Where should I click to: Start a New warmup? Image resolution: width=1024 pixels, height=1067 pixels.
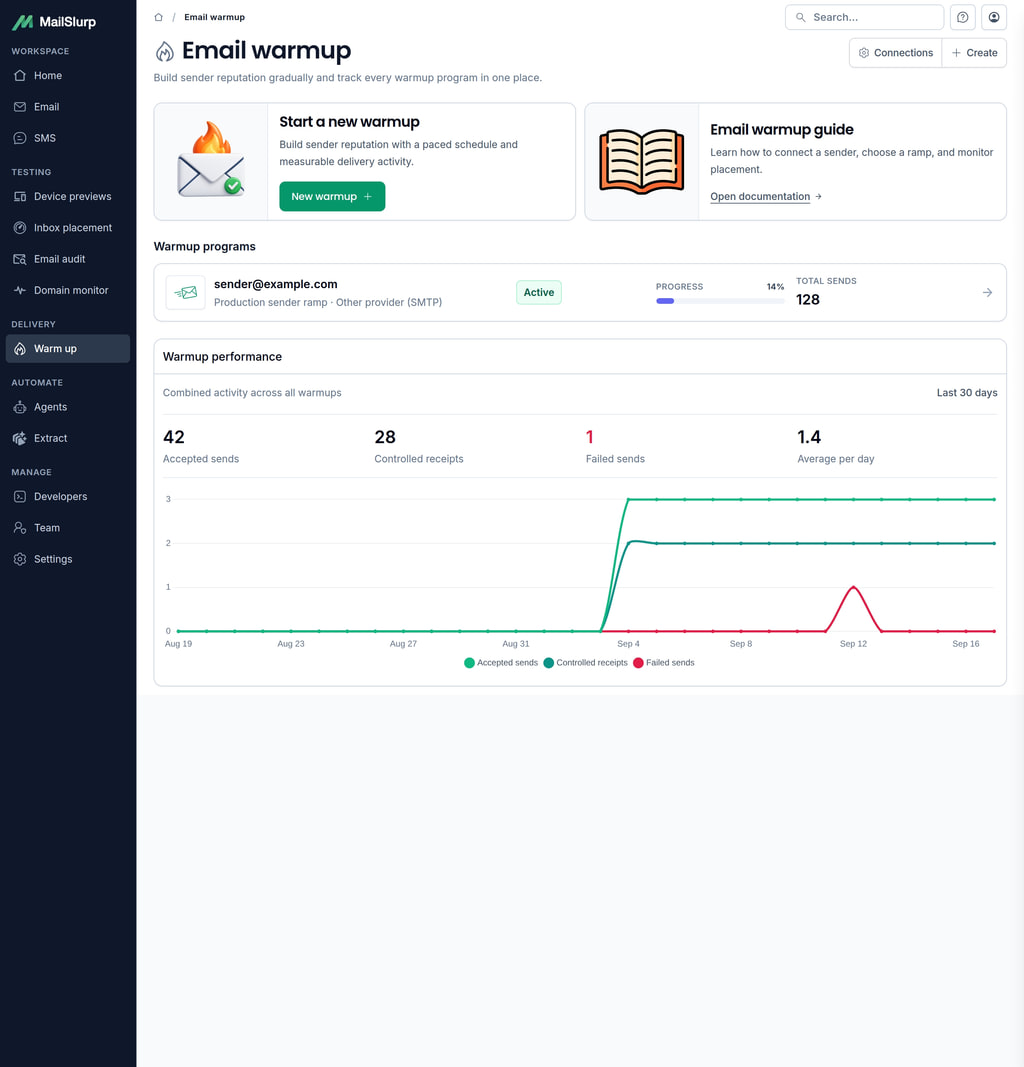point(332,197)
